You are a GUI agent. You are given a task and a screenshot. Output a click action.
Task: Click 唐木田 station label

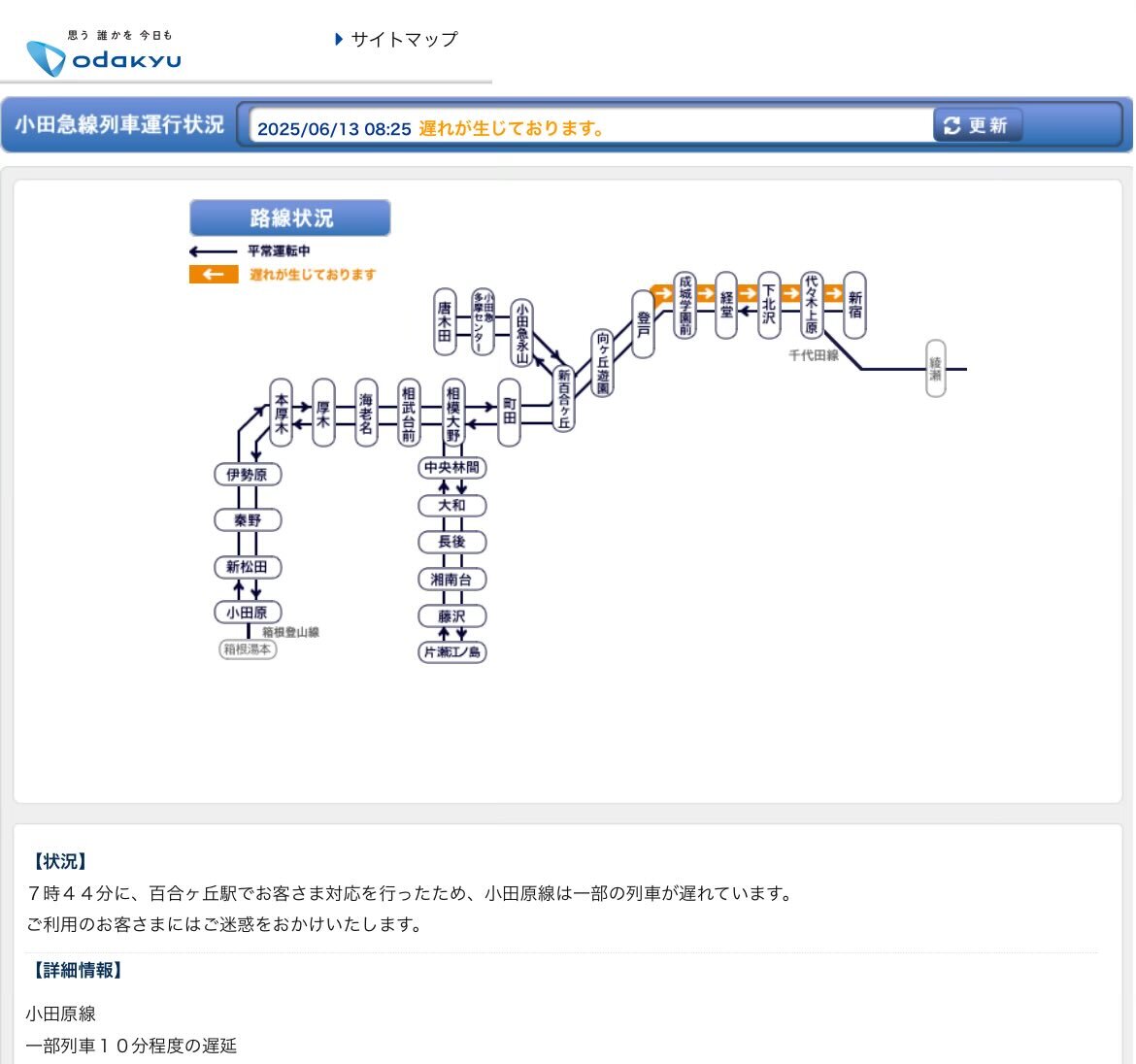pyautogui.click(x=445, y=321)
